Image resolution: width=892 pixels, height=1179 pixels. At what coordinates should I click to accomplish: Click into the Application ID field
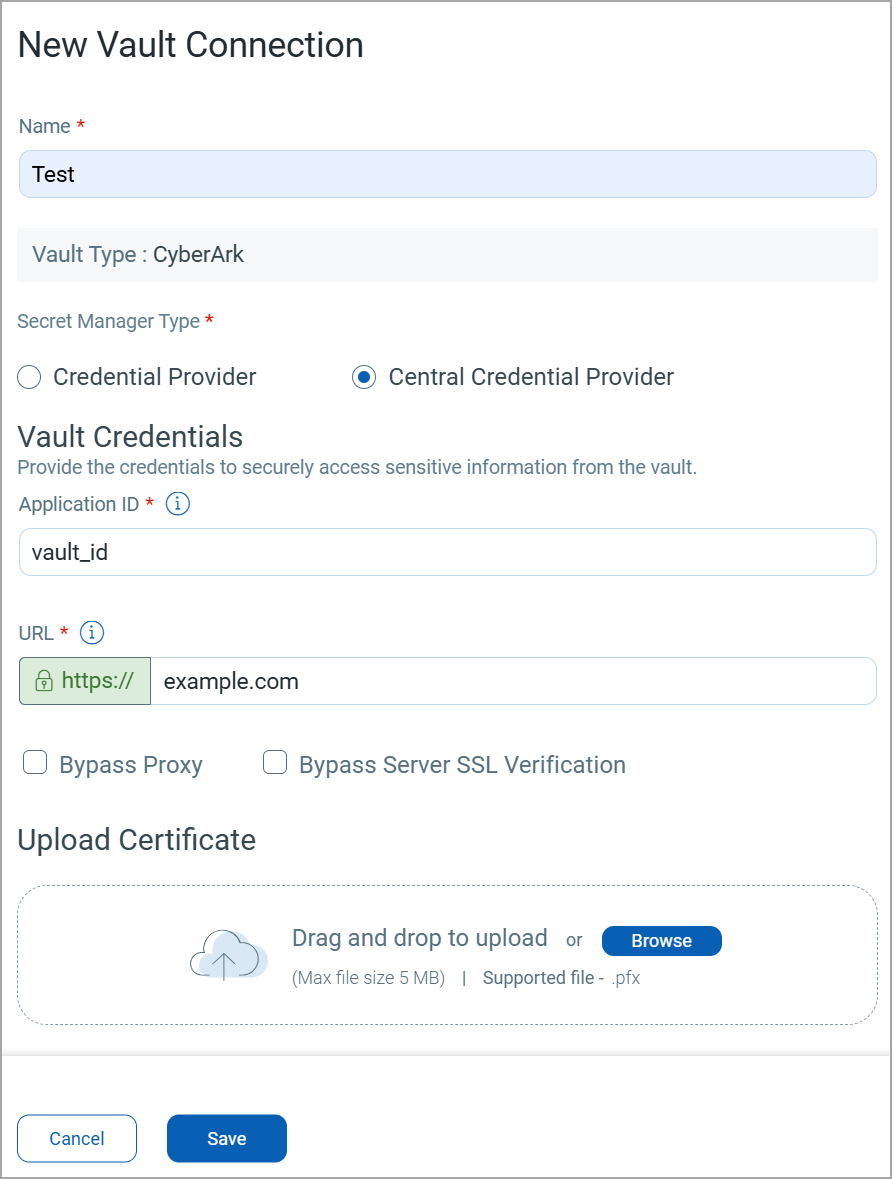(x=447, y=552)
